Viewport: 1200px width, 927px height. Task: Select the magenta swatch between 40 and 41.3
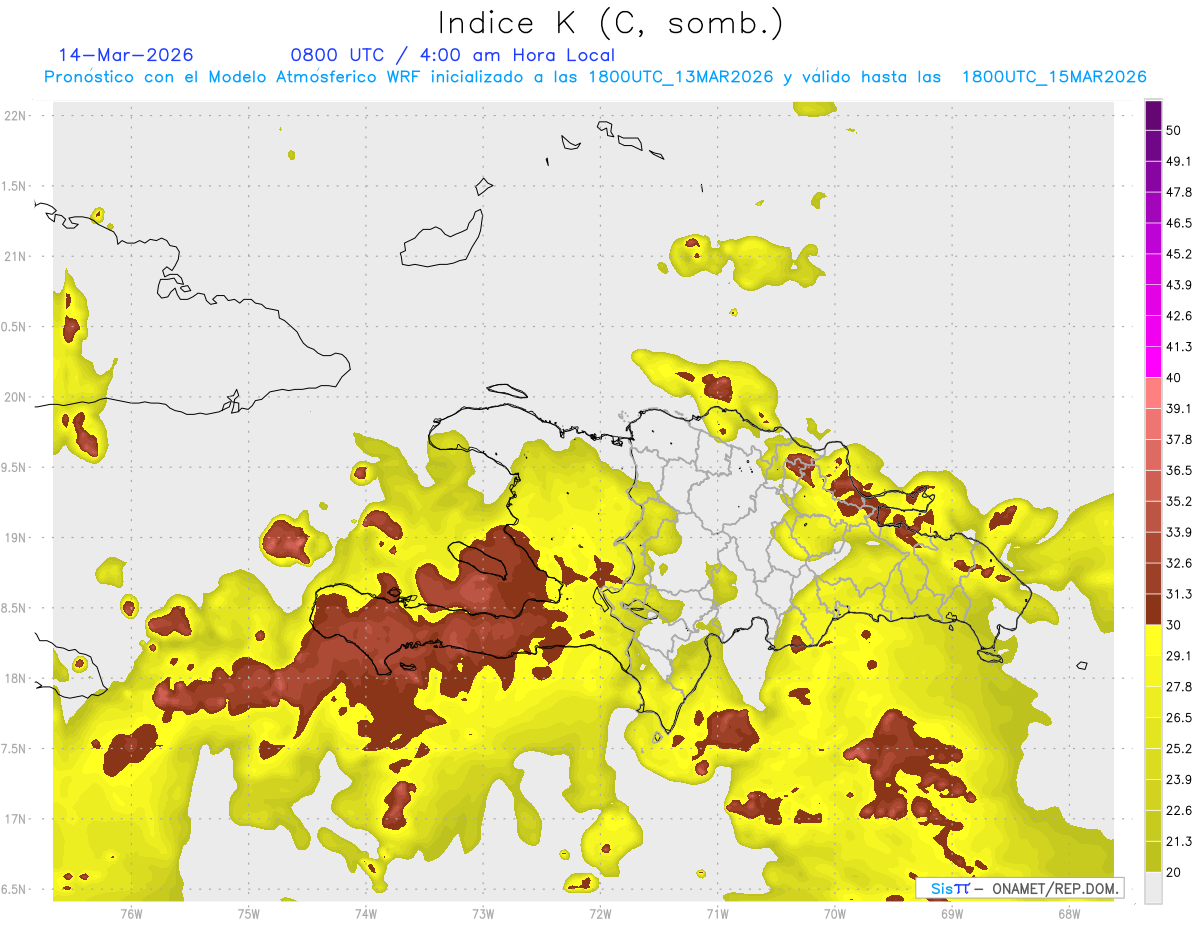1154,362
